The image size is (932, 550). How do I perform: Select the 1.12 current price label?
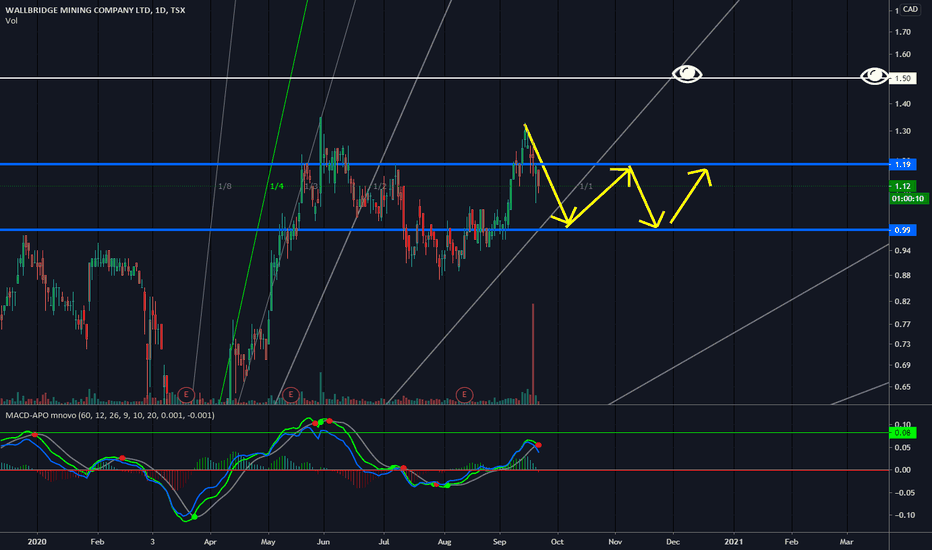tap(902, 186)
